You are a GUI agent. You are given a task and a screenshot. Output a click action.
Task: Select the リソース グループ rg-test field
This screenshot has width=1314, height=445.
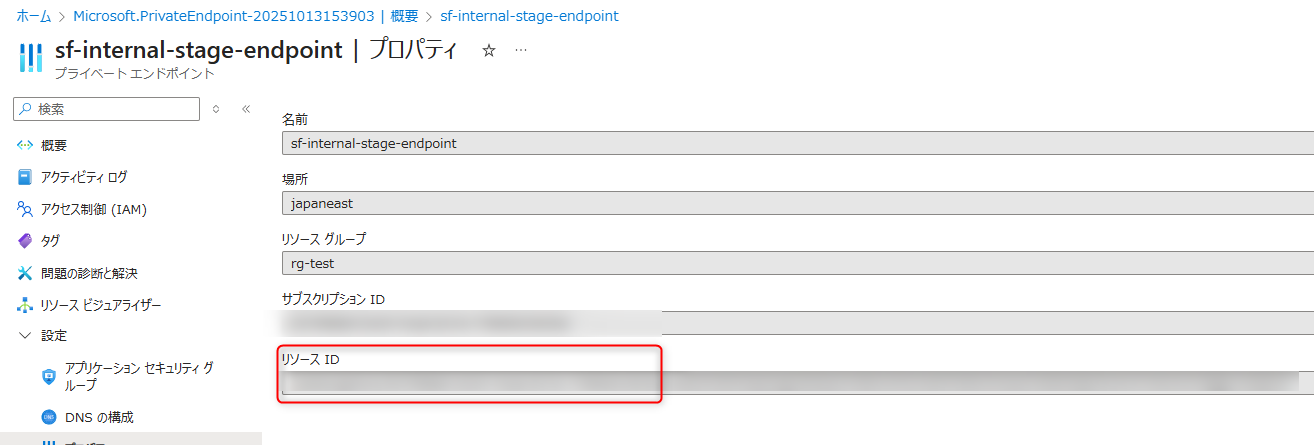tap(797, 264)
